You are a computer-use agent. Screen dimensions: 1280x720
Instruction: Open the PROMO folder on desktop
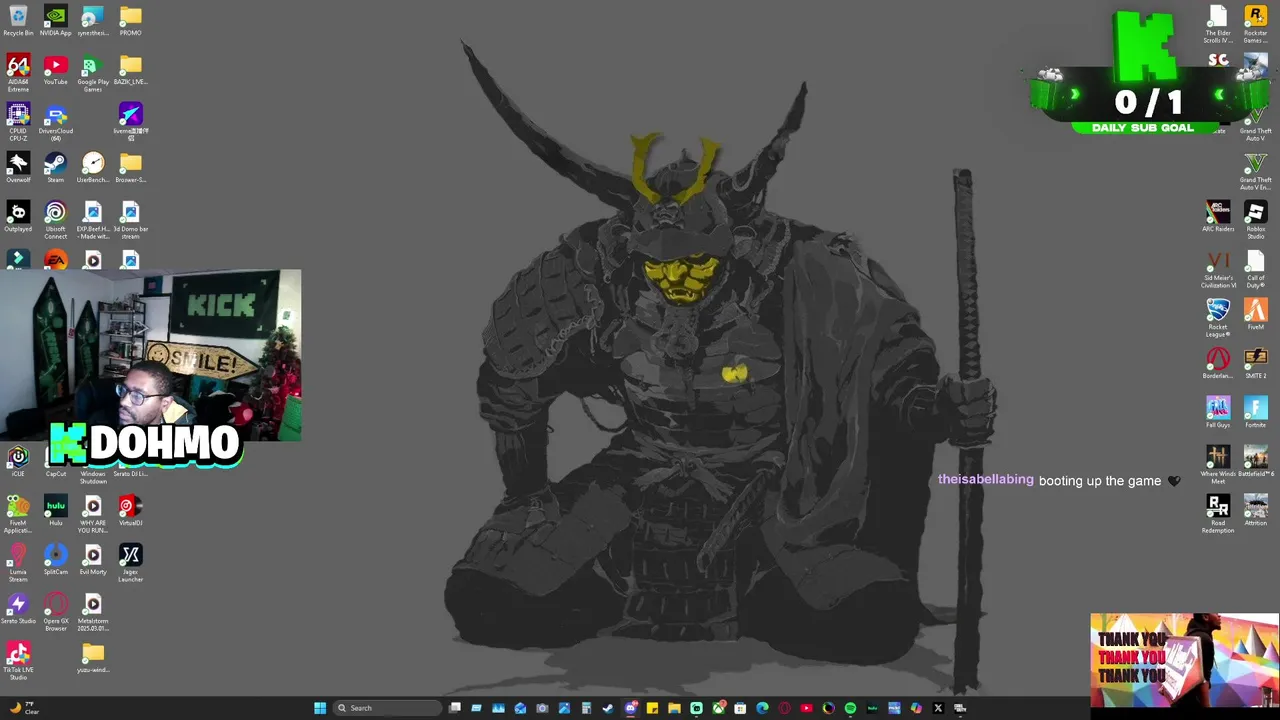(130, 21)
